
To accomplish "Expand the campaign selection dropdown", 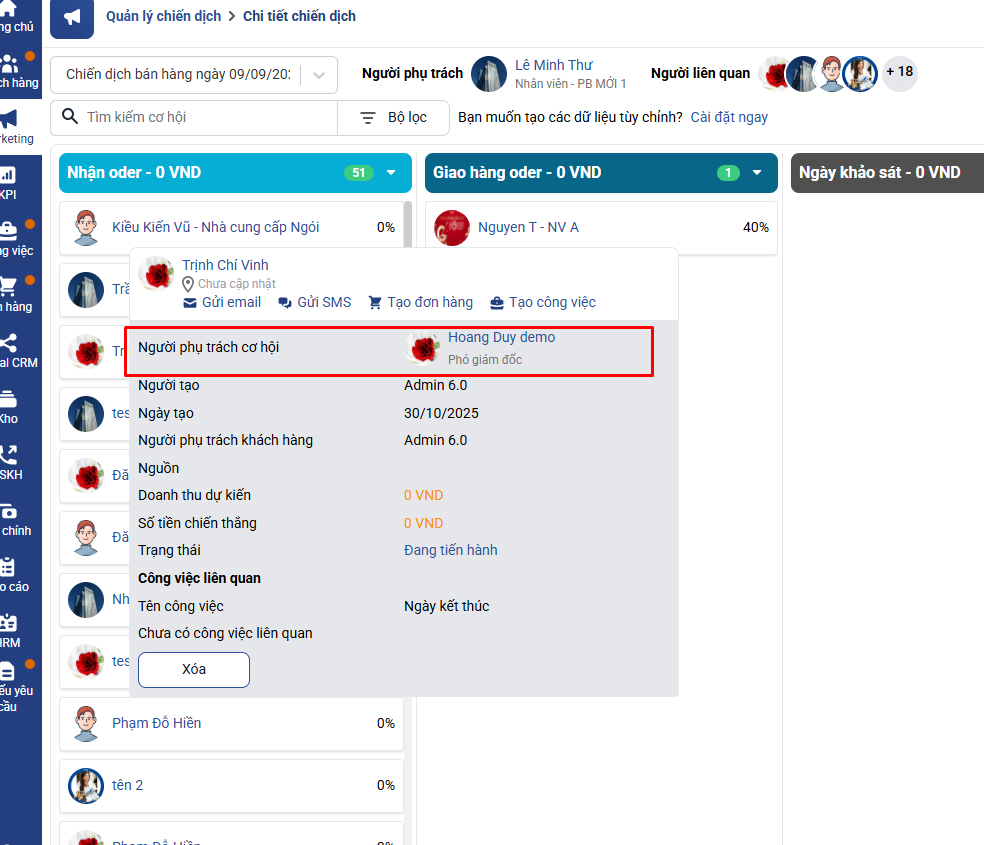I will (x=318, y=75).
